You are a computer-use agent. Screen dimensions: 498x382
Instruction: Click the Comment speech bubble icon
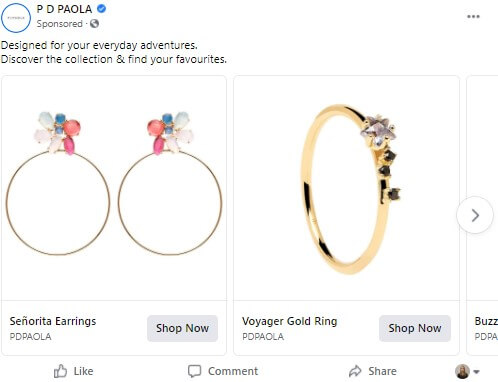pos(194,371)
